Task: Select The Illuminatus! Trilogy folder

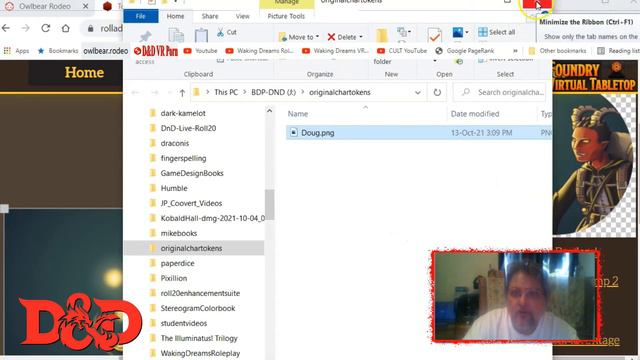Action: tap(199, 338)
